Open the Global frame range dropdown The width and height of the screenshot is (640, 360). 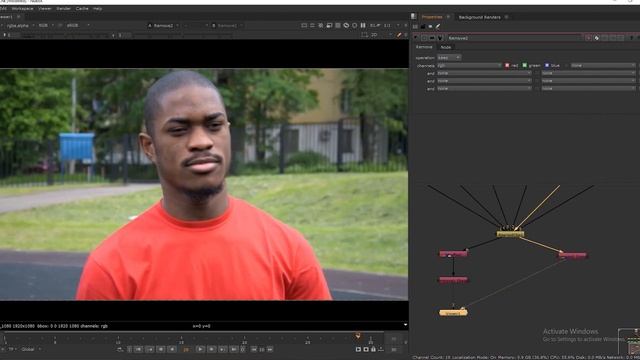[x=31, y=349]
